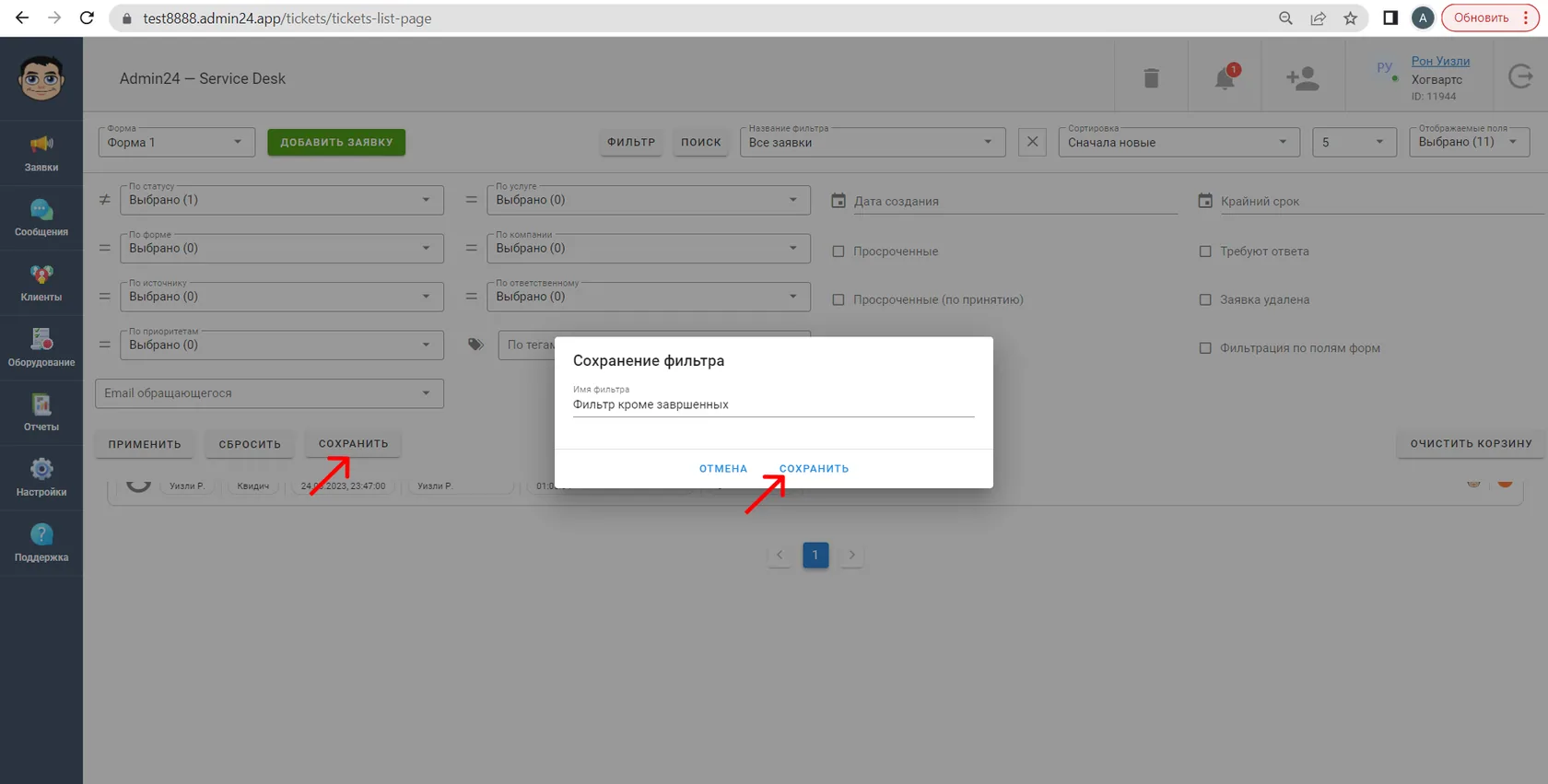Check the Заявка удалена checkbox
The image size is (1548, 784).
[x=1205, y=299]
